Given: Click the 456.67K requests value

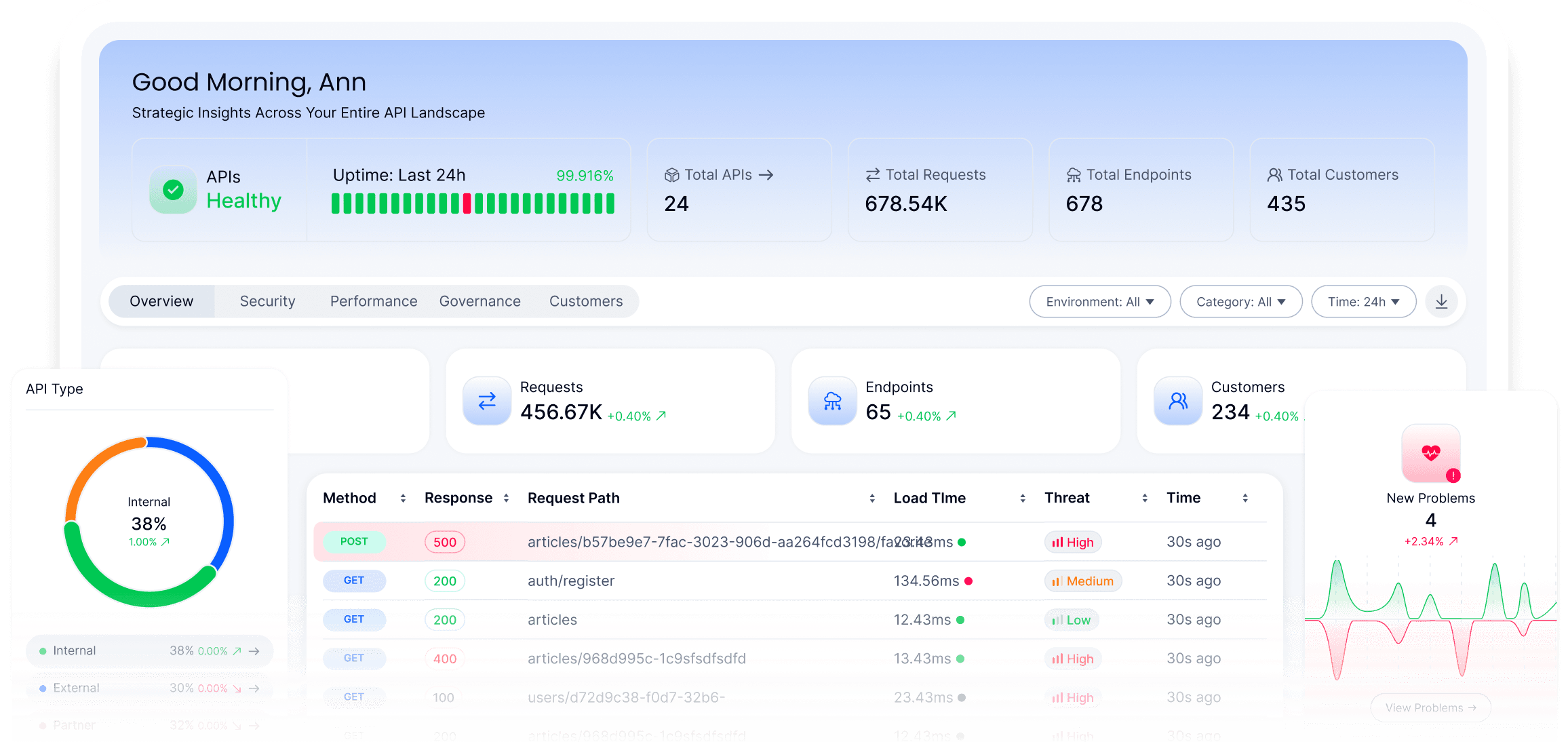Looking at the screenshot, I should click(562, 412).
